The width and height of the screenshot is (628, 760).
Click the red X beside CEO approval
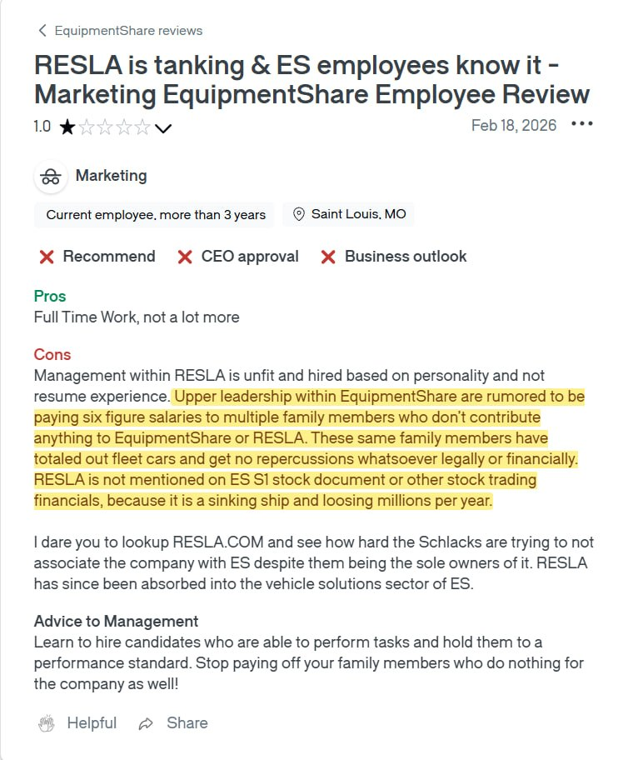point(185,257)
